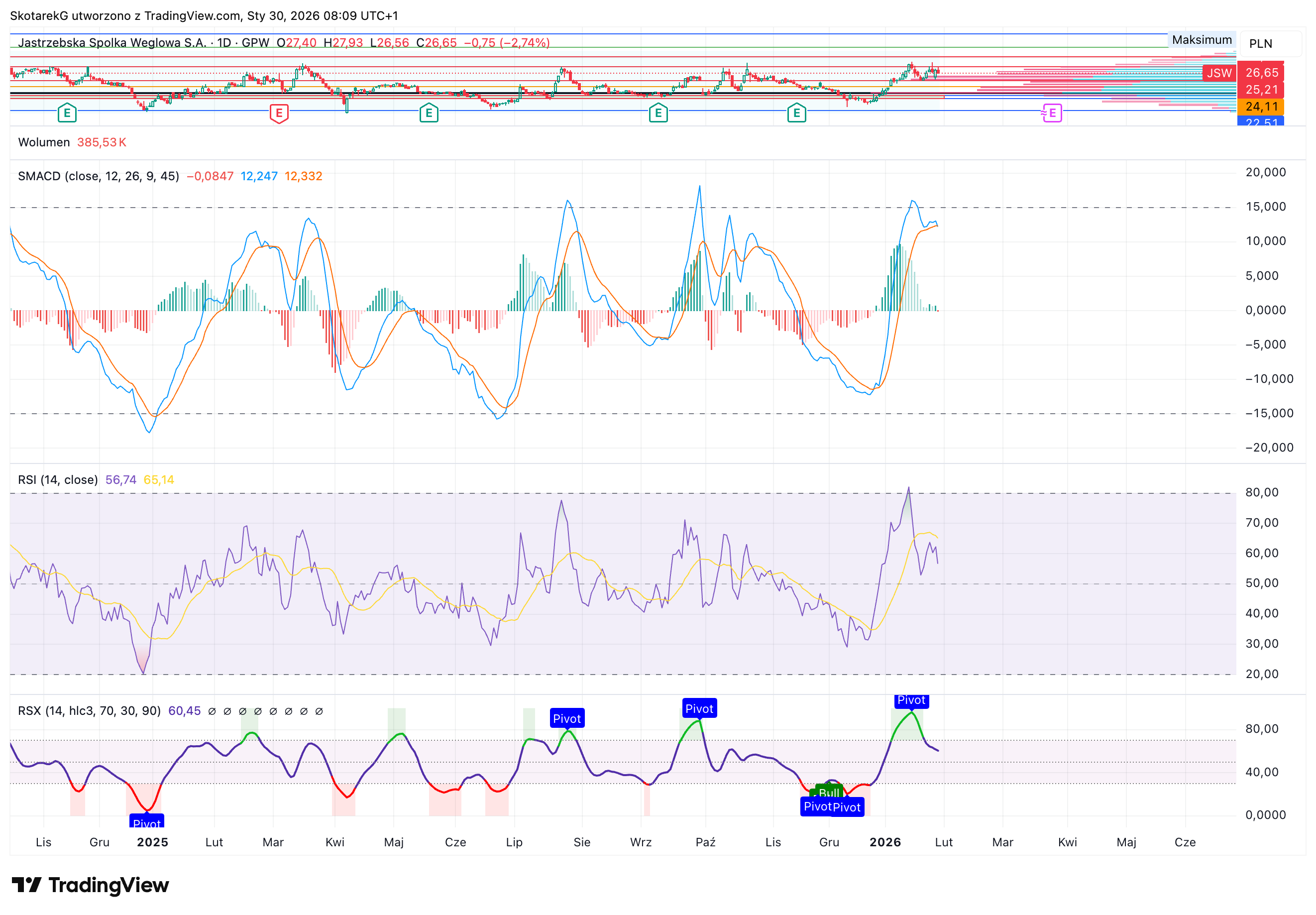The height and width of the screenshot is (915, 1316).
Task: Click the Pivot label above the Sie RSX peak
Action: coord(567,718)
